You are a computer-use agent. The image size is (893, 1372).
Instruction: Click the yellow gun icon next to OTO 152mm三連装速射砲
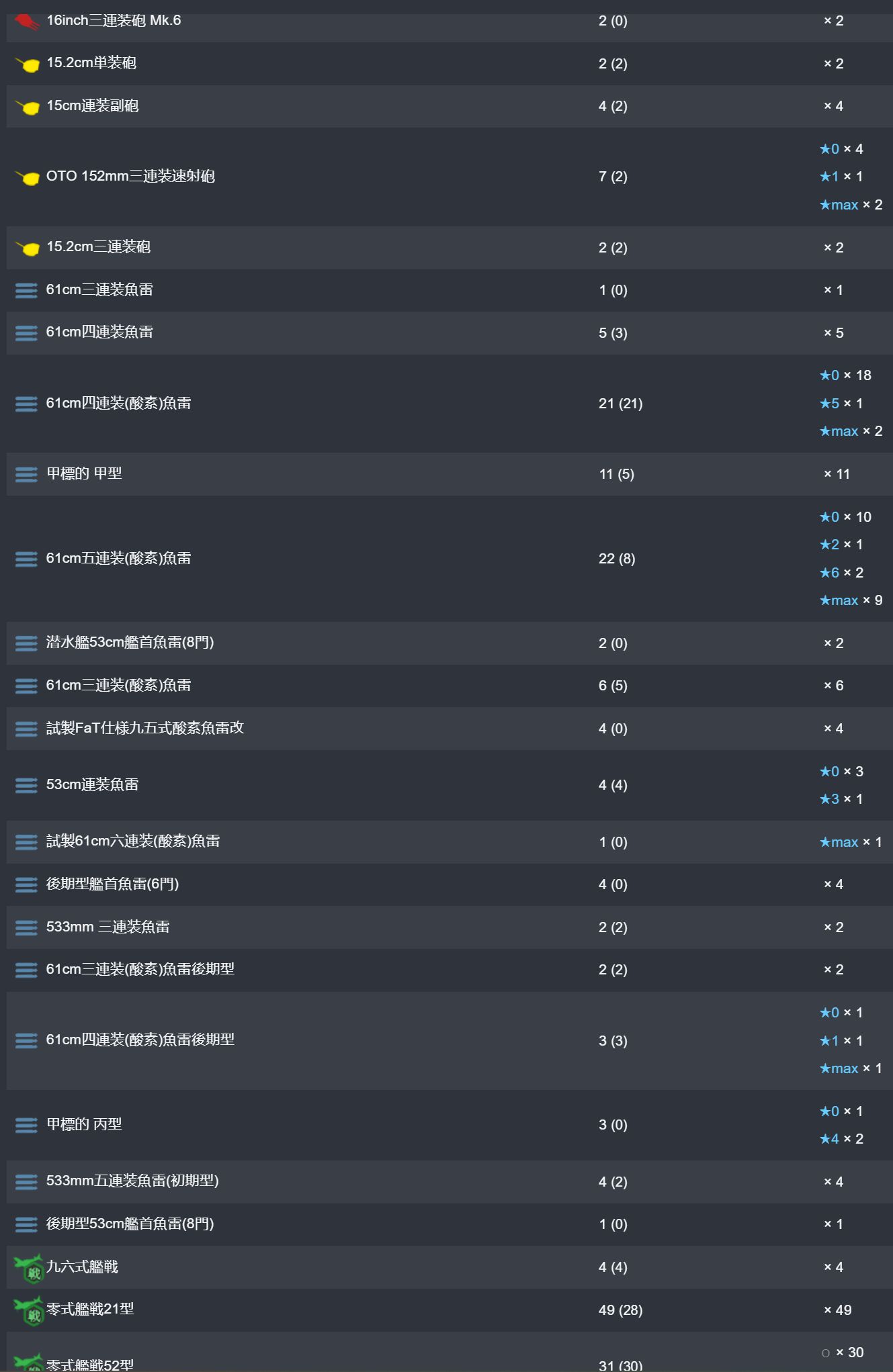coord(27,177)
